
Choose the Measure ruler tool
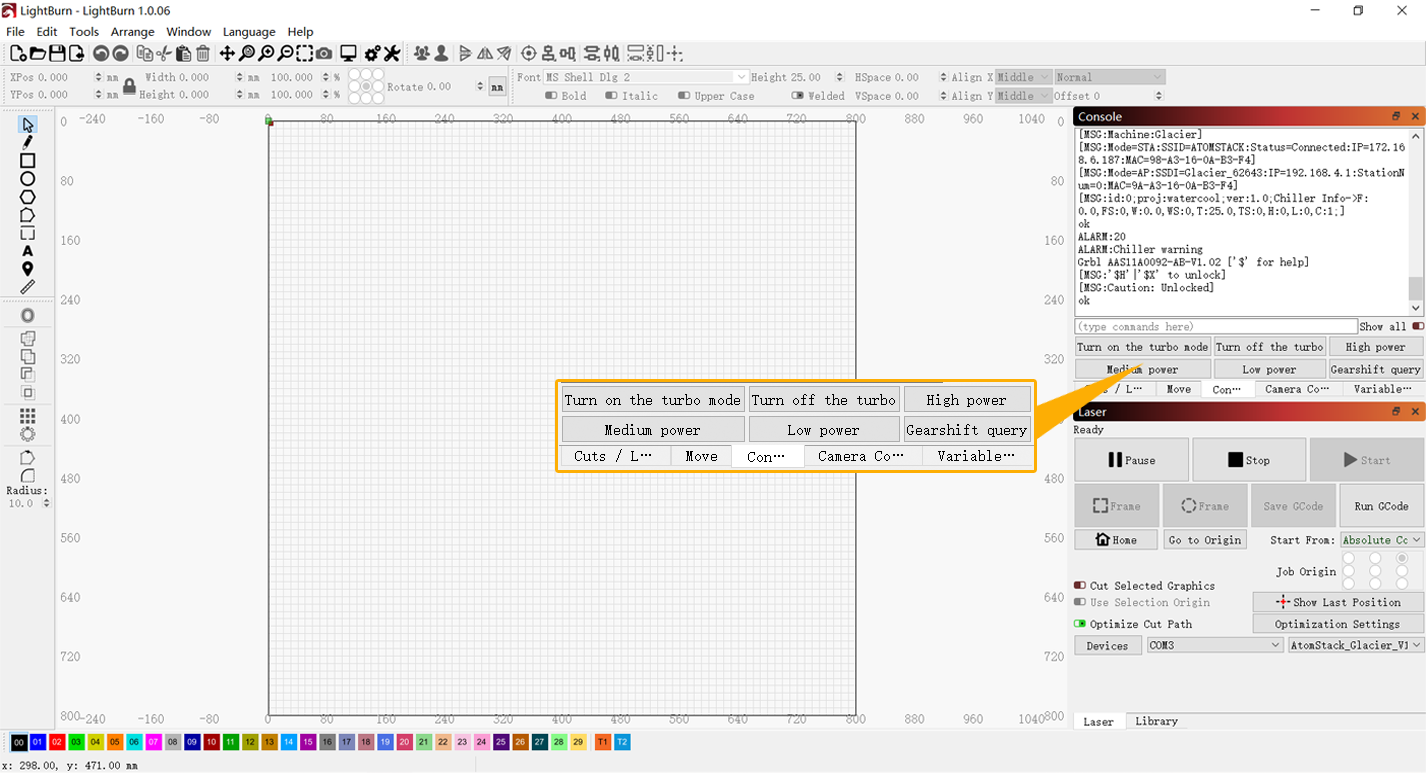[28, 287]
